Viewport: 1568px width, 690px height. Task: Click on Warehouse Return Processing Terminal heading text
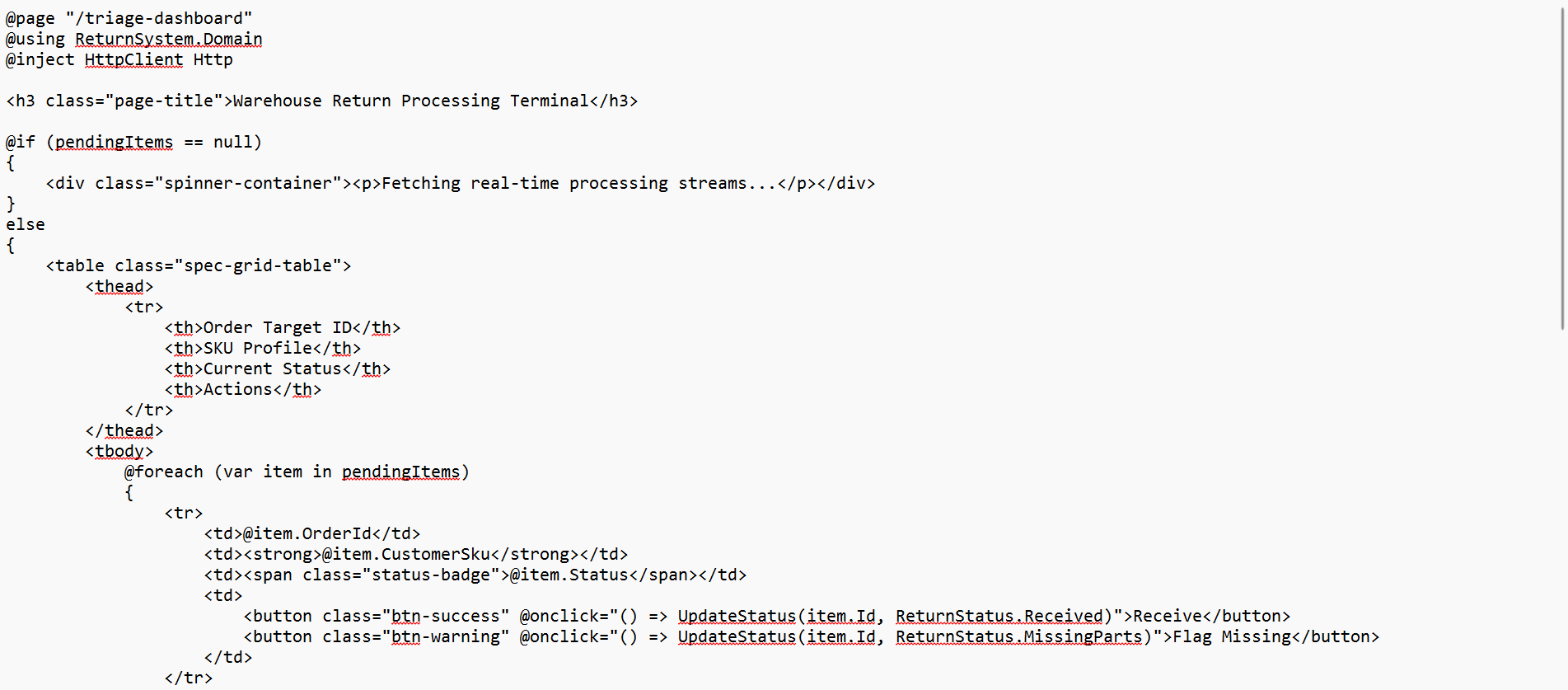[x=411, y=101]
